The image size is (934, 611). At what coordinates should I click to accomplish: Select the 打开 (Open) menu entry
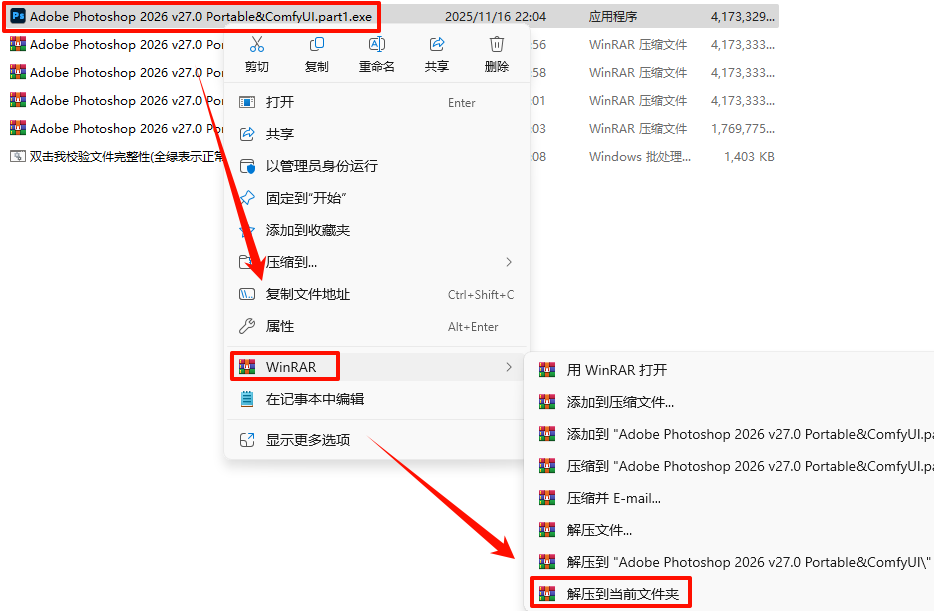point(376,102)
